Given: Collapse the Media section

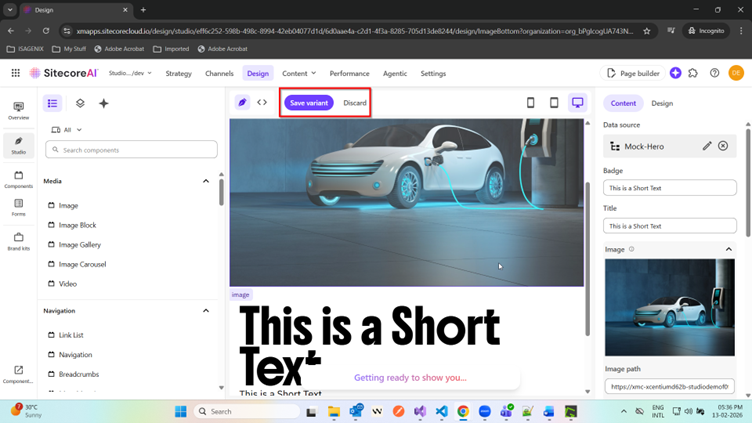Looking at the screenshot, I should point(206,181).
